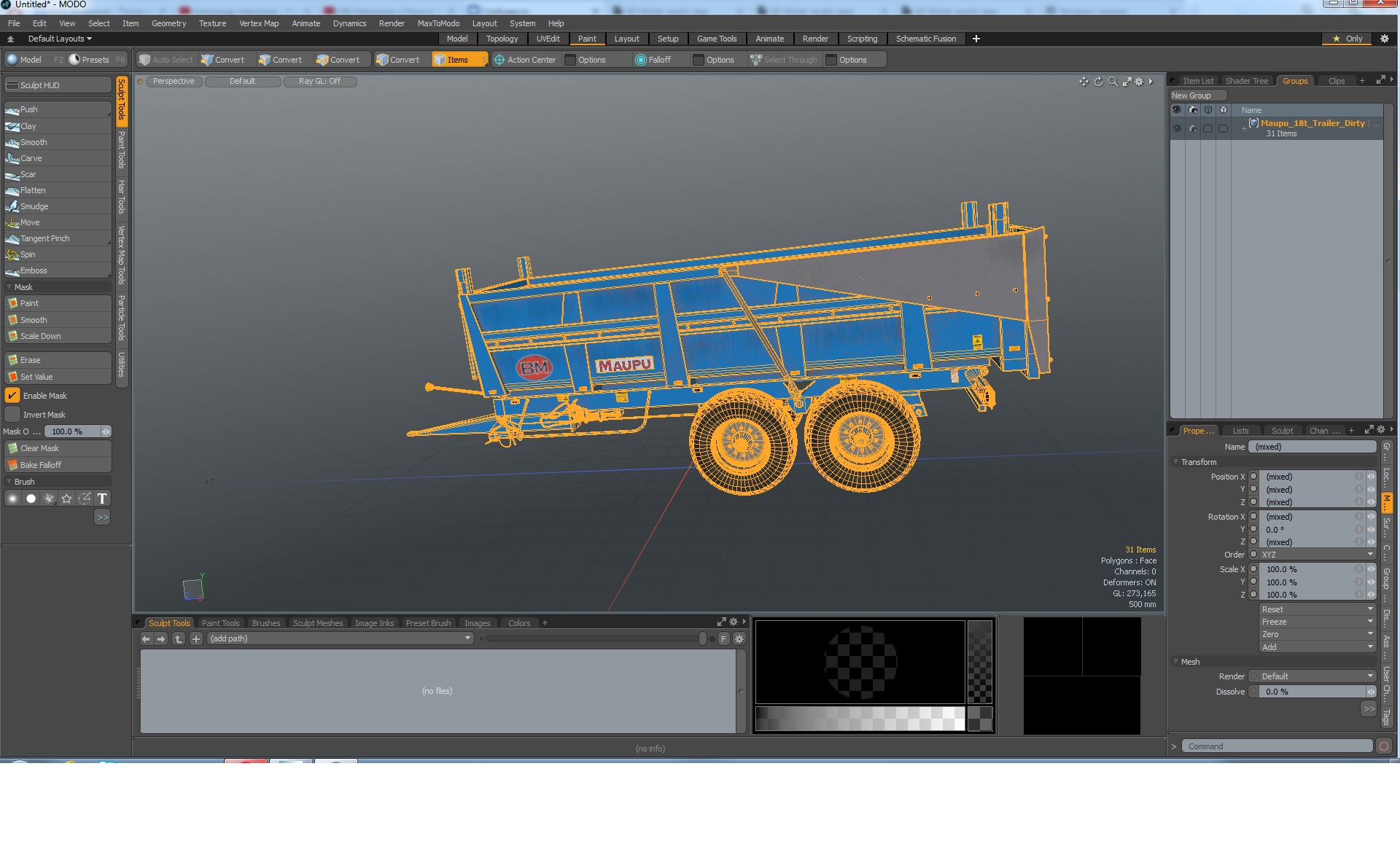
Task: Click the layout settings gear top right
Action: [x=1385, y=39]
